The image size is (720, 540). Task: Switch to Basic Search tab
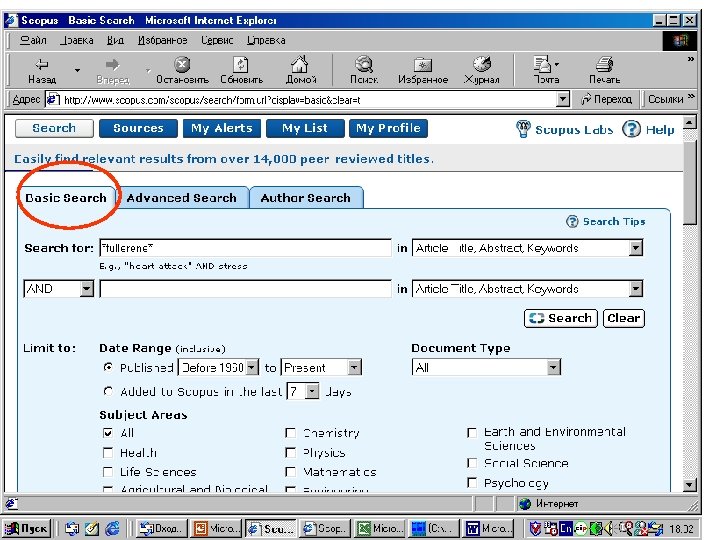[x=66, y=198]
